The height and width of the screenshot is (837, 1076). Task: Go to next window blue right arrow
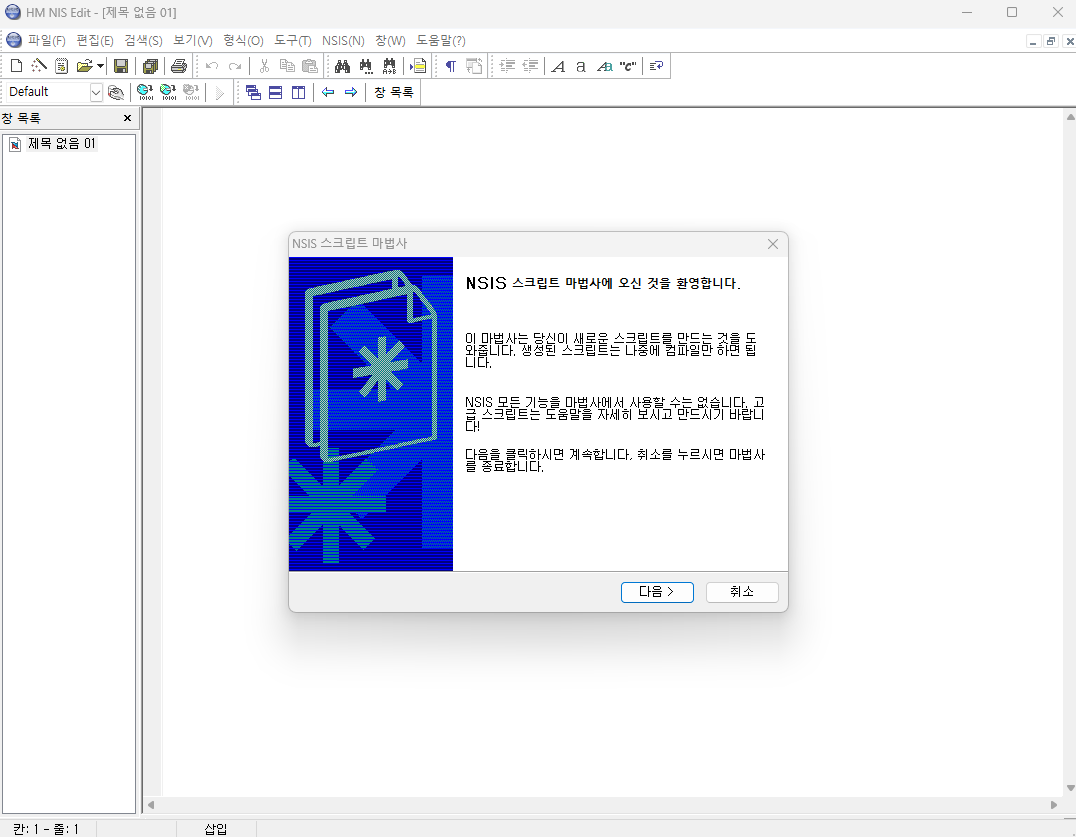pos(351,92)
